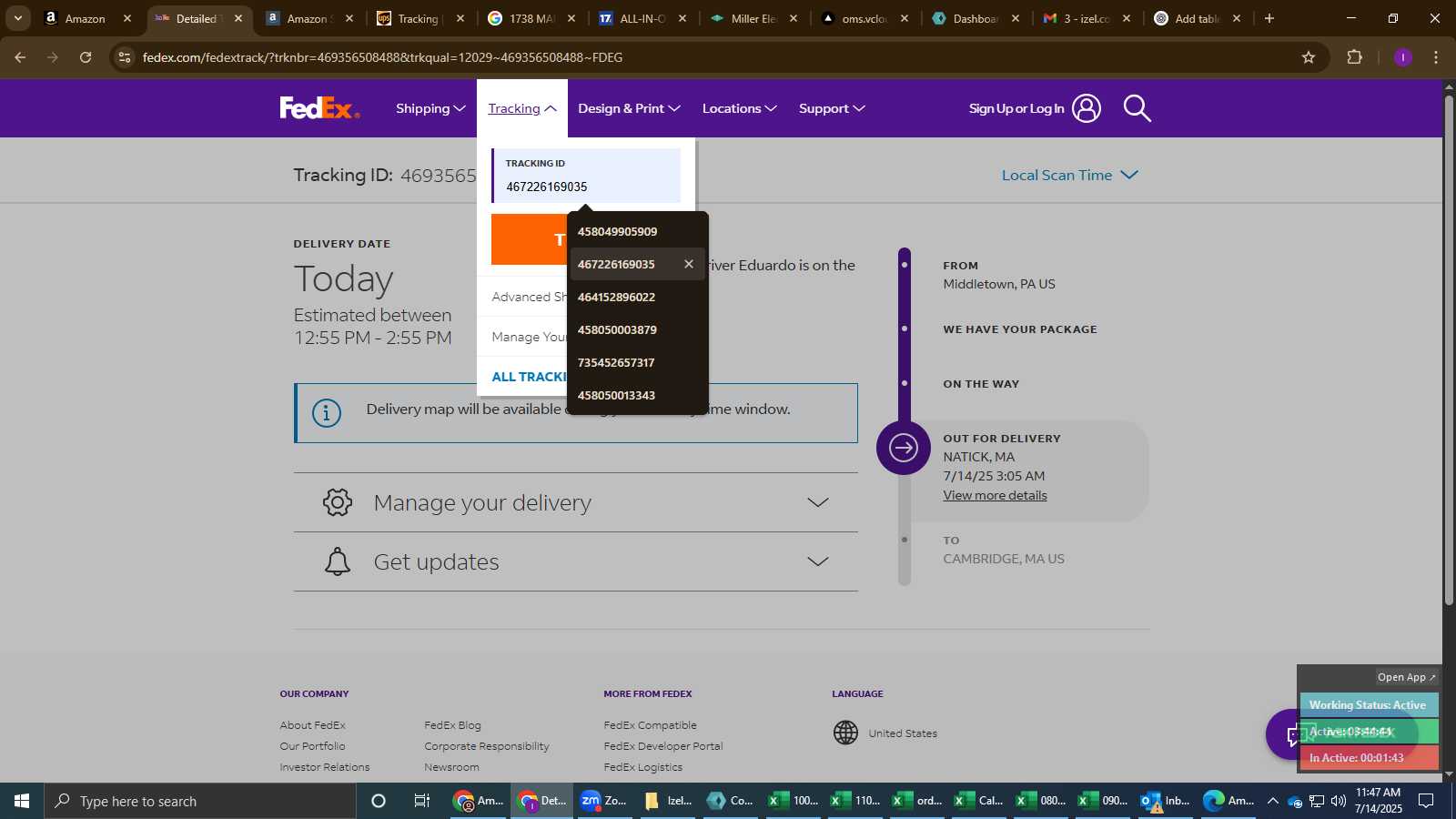
Task: Open the Chrome three-dot menu
Action: click(x=1436, y=57)
